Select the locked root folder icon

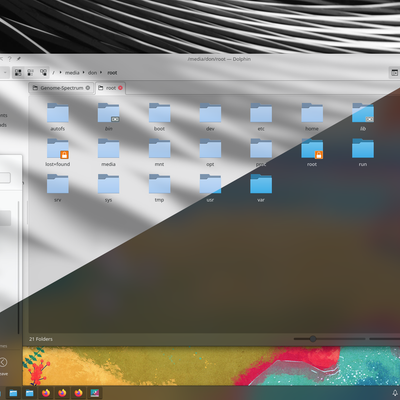coord(312,148)
